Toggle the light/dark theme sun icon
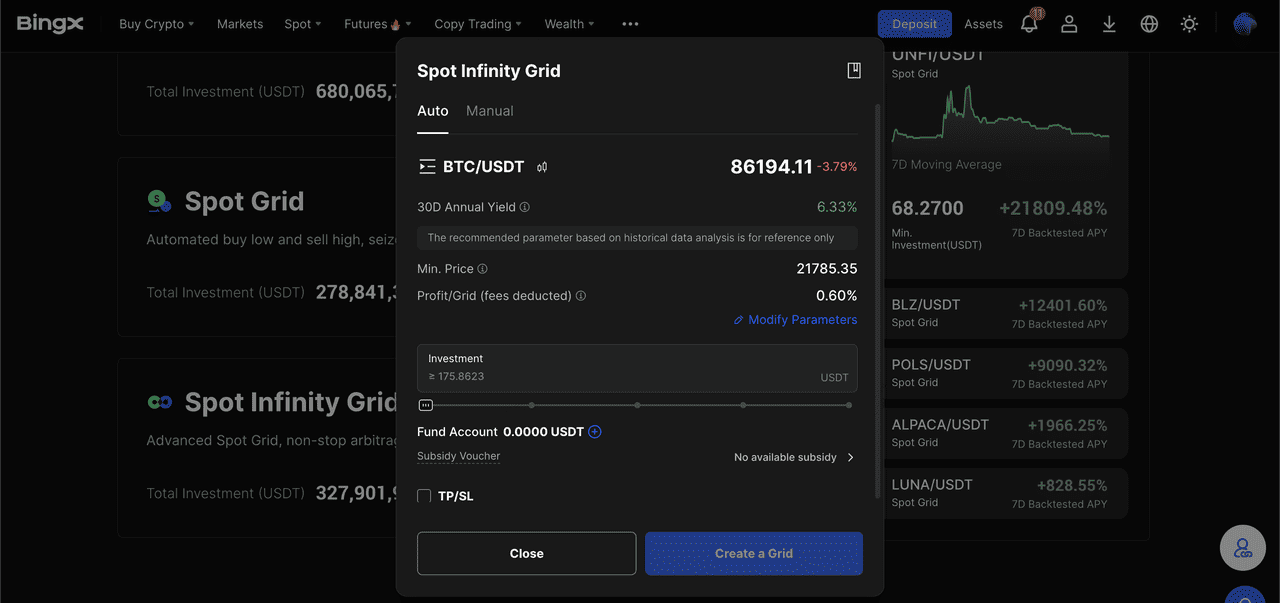This screenshot has width=1280, height=603. (1189, 23)
